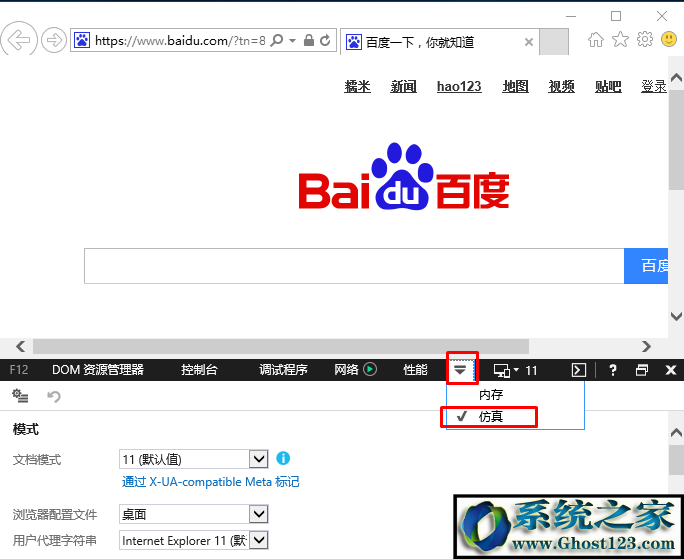Open the 视频 link
Image resolution: width=684 pixels, height=559 pixels.
pos(561,86)
